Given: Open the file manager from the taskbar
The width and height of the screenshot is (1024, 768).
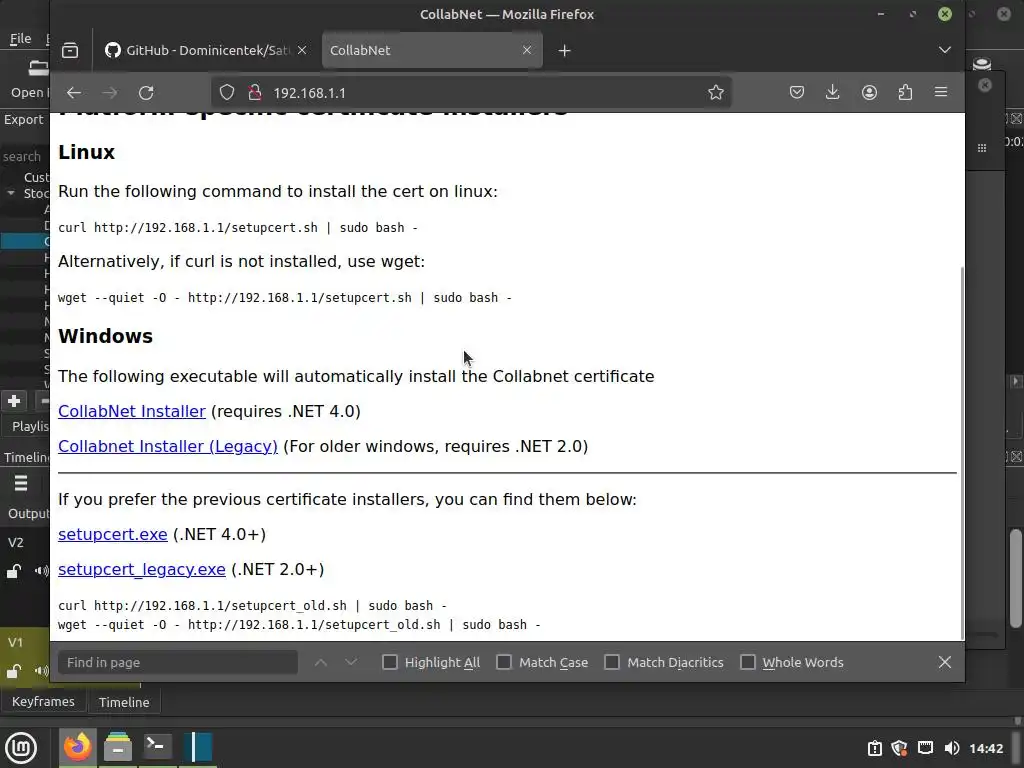Looking at the screenshot, I should [x=118, y=746].
